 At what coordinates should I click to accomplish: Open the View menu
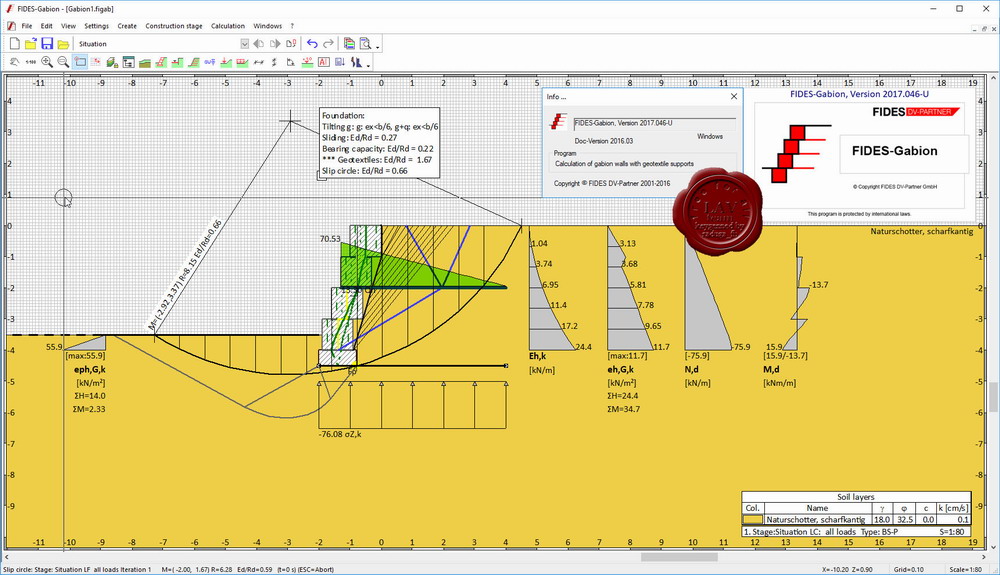coord(68,26)
